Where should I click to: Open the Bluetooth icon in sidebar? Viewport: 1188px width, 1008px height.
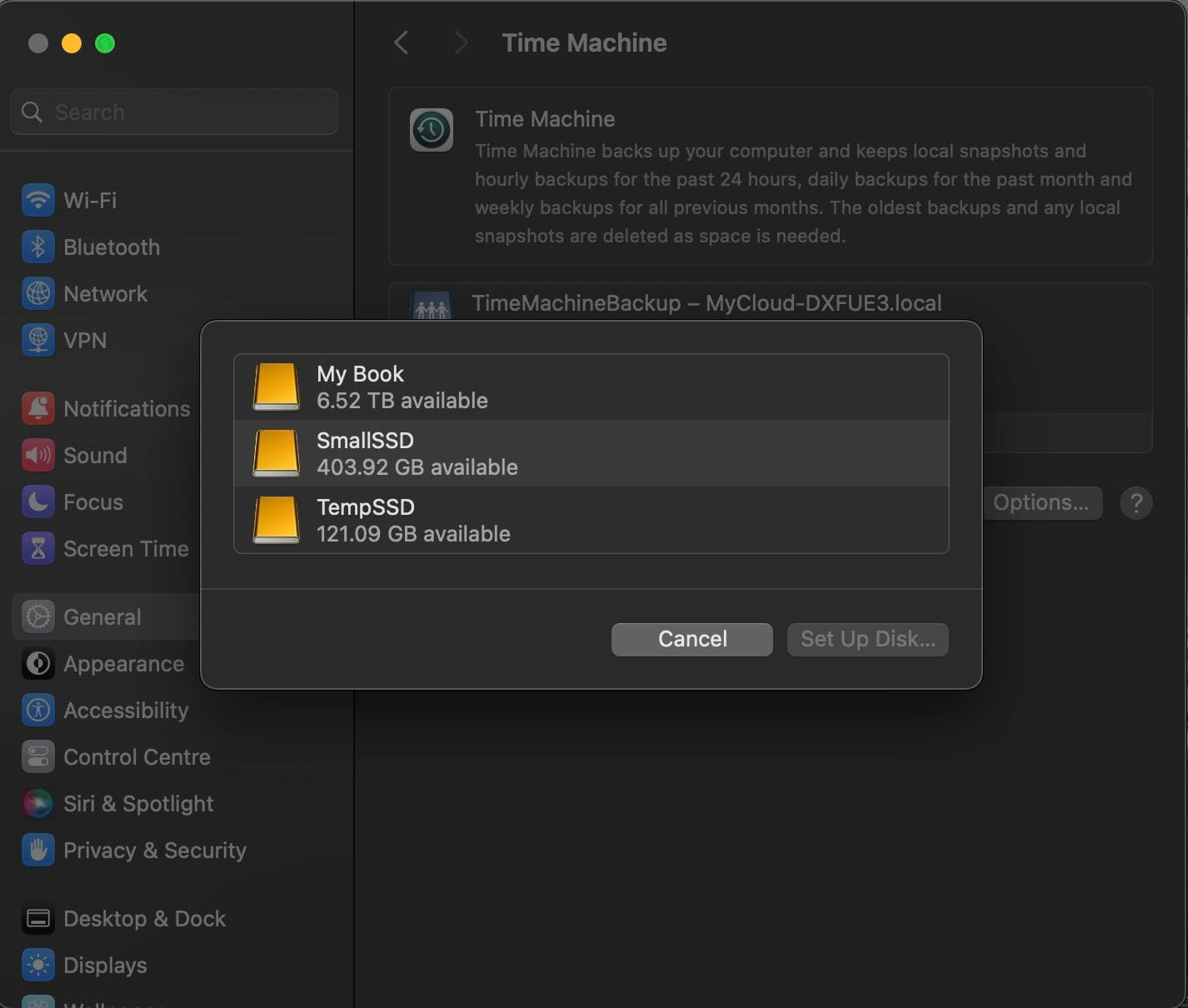point(37,247)
